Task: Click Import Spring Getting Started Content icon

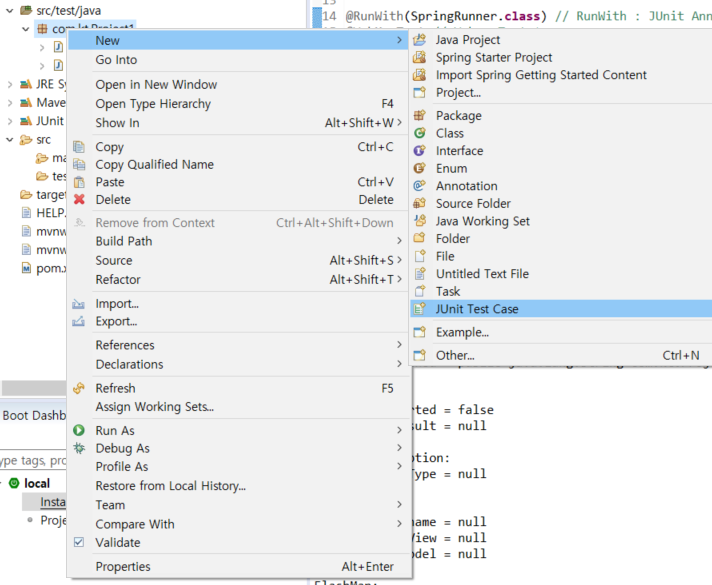Action: pyautogui.click(x=420, y=75)
